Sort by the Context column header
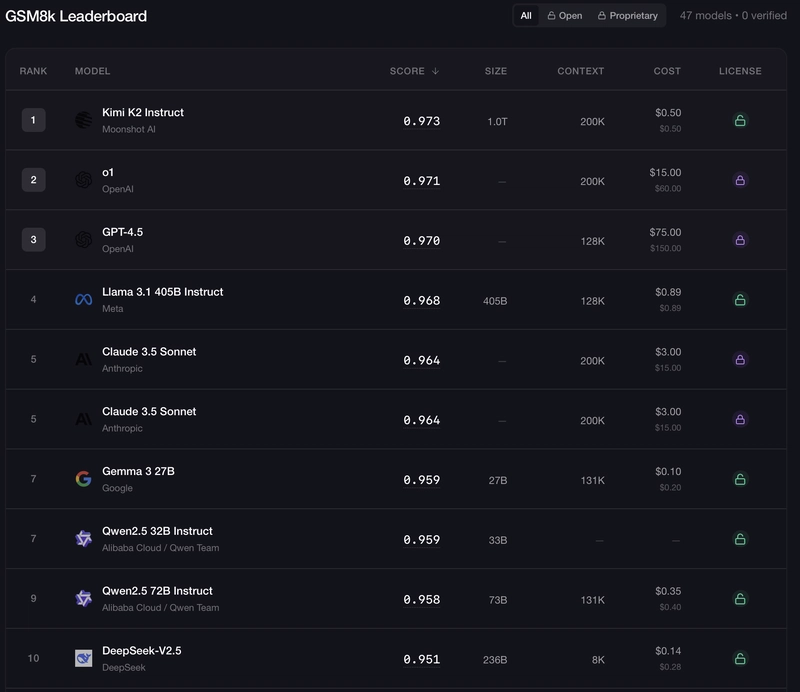The width and height of the screenshot is (800, 692). 580,71
